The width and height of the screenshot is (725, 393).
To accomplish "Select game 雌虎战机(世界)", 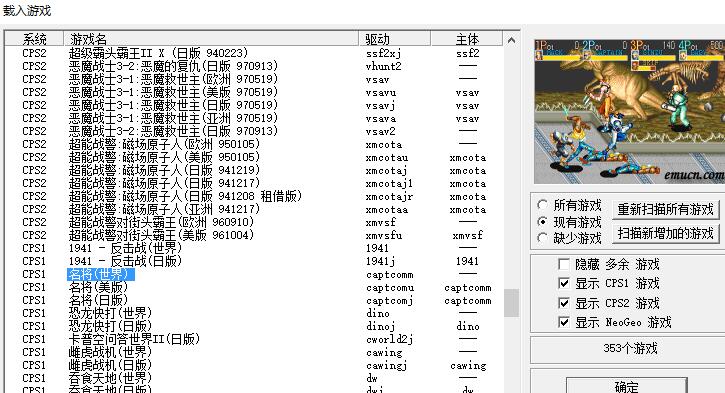I will (110, 352).
